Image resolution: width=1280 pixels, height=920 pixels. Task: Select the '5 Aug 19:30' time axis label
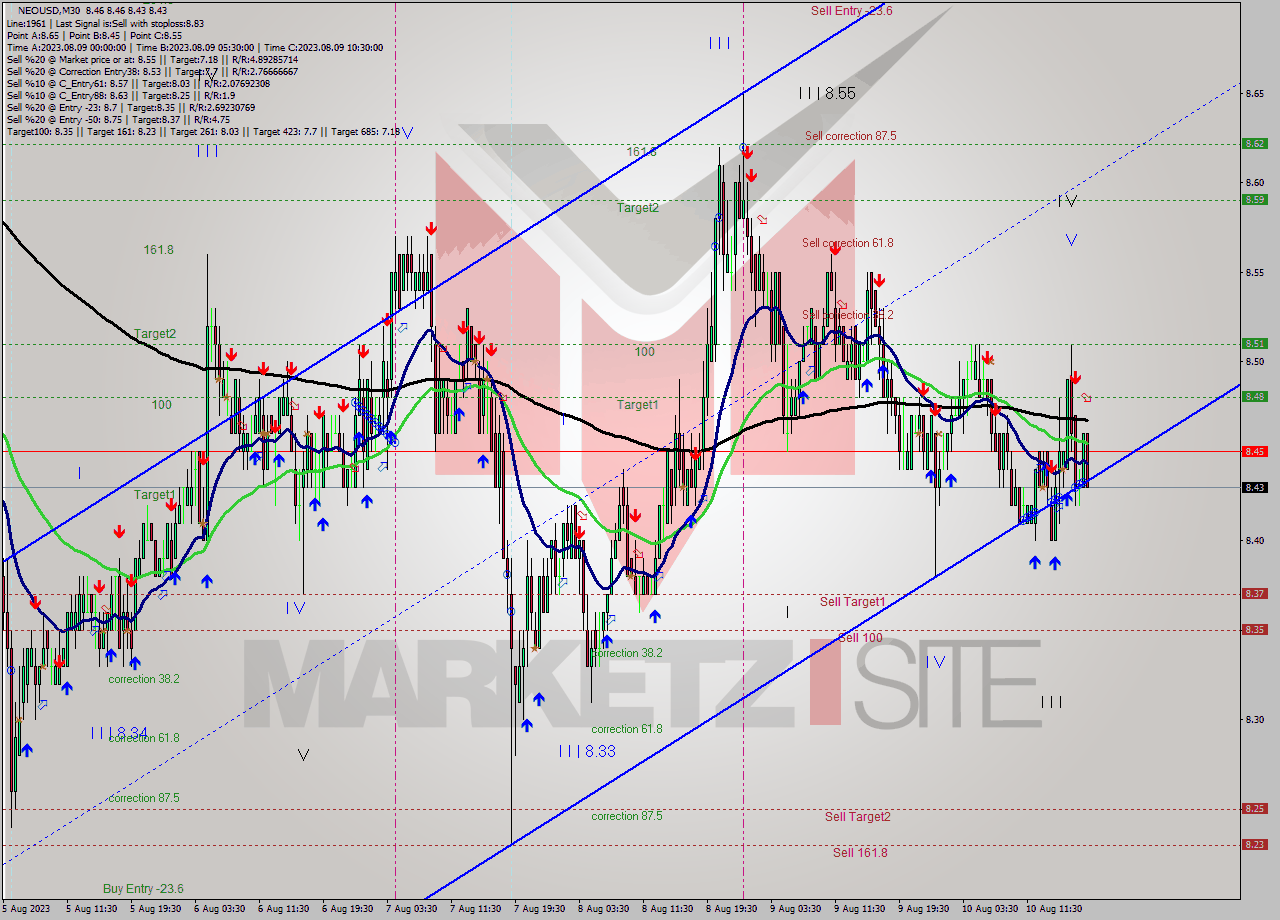point(156,909)
